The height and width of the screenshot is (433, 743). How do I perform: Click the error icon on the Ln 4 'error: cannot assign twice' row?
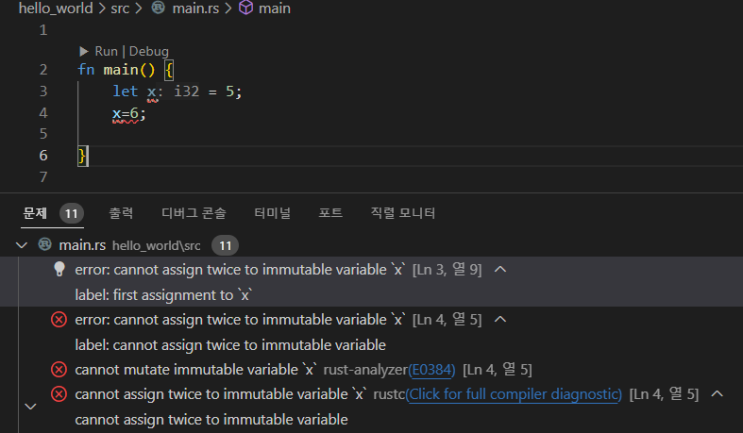[x=59, y=319]
